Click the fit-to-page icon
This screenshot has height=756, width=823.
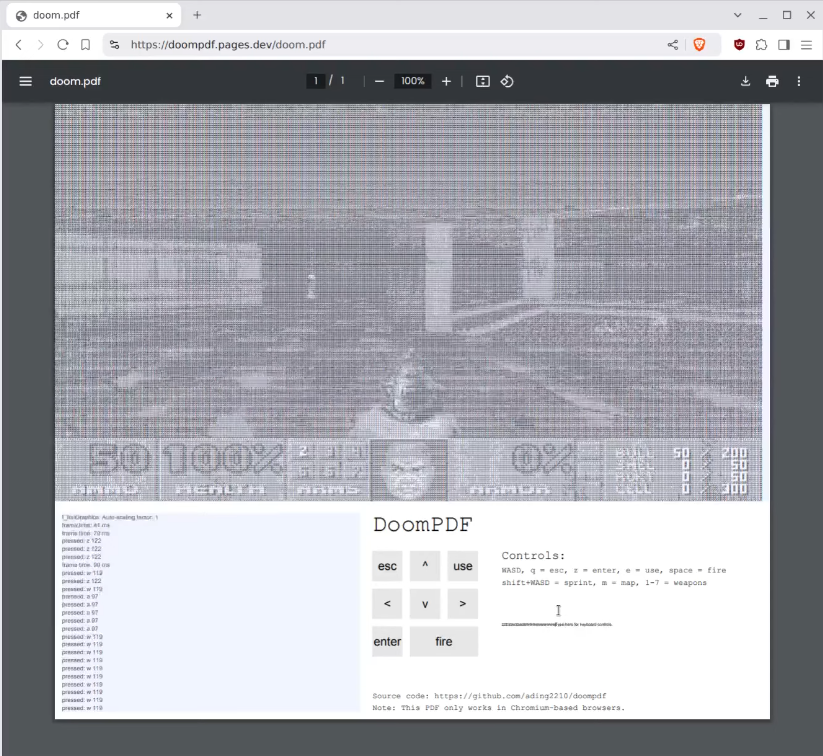pyautogui.click(x=481, y=81)
